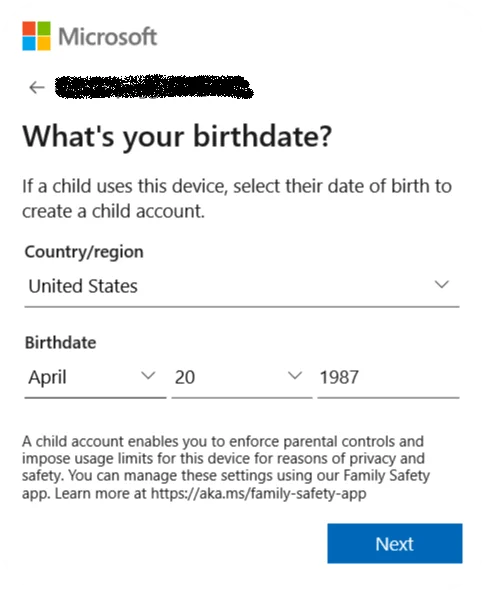Click the Next button

click(395, 544)
